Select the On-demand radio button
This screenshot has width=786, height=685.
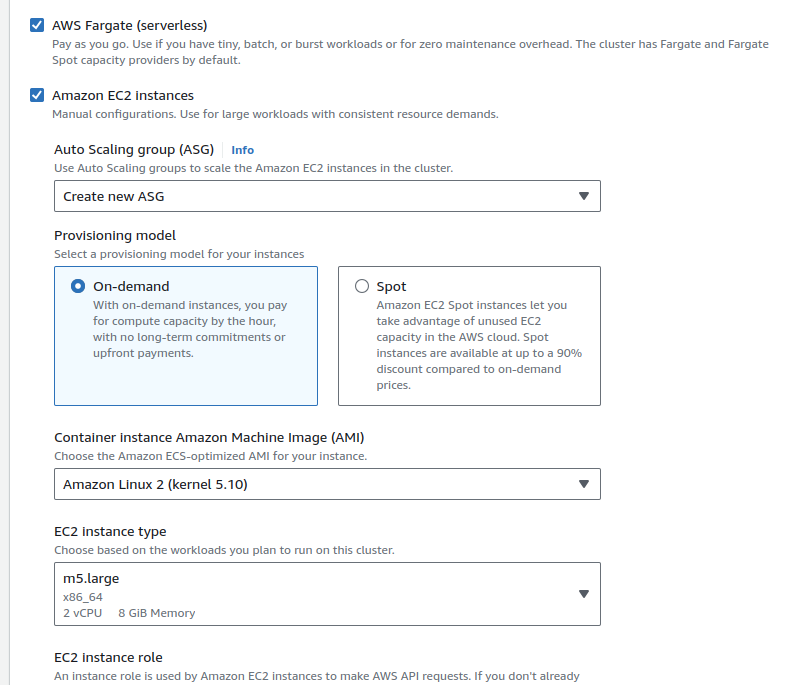[78, 286]
